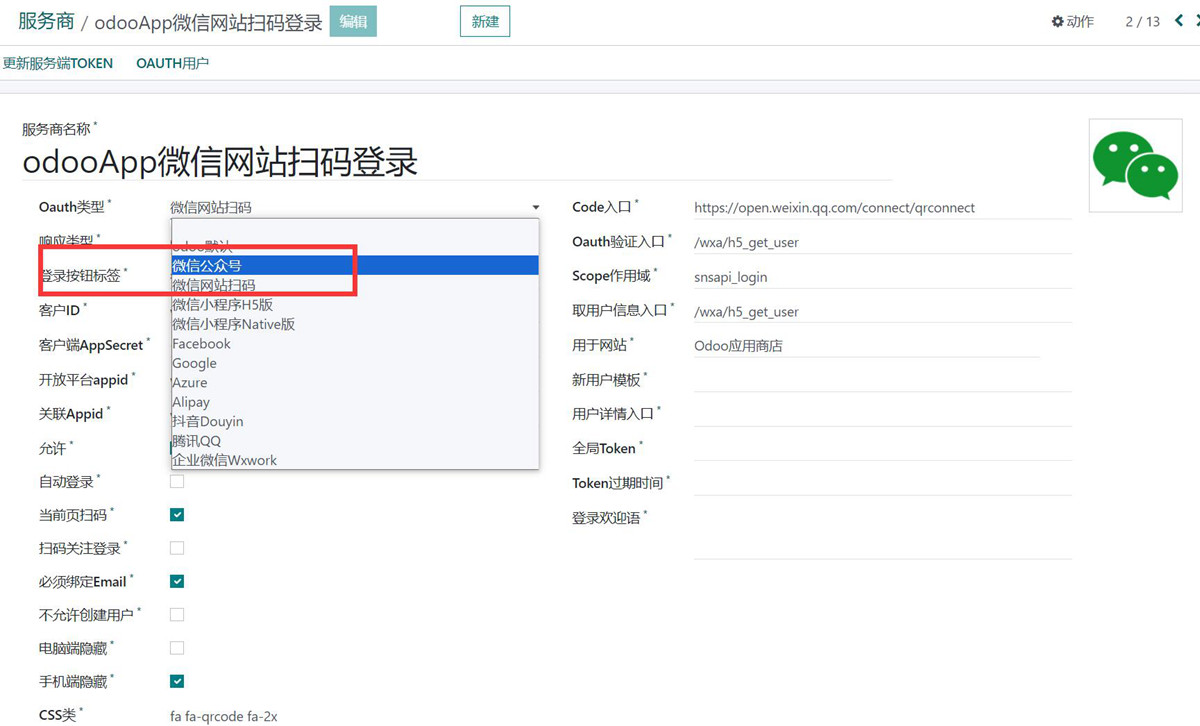Click the 新建 create button
Screen dimensions: 1200x726
(x=485, y=21)
